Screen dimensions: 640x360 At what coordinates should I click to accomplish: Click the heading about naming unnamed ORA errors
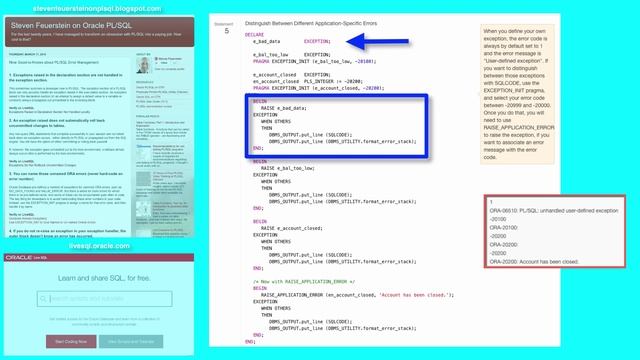[66, 176]
